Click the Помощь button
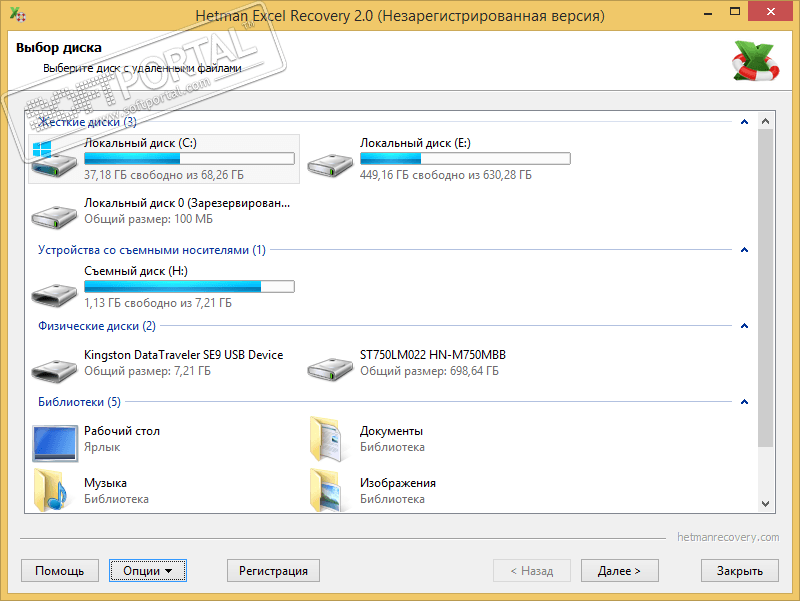 pos(60,570)
